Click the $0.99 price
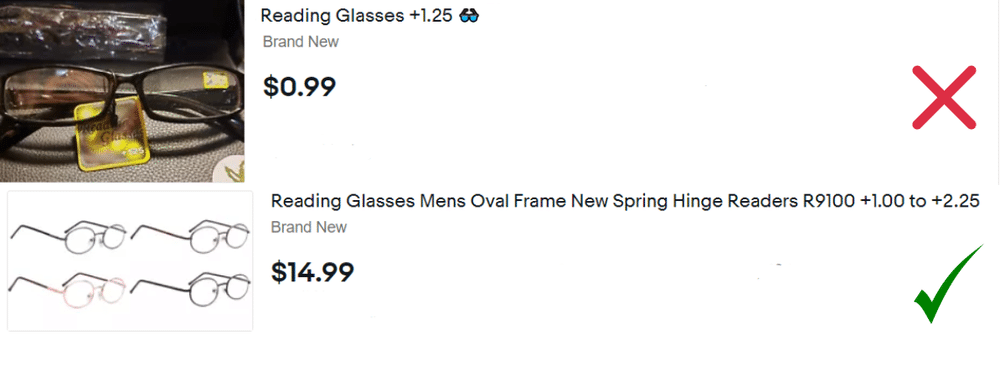The height and width of the screenshot is (370, 1000). (299, 86)
